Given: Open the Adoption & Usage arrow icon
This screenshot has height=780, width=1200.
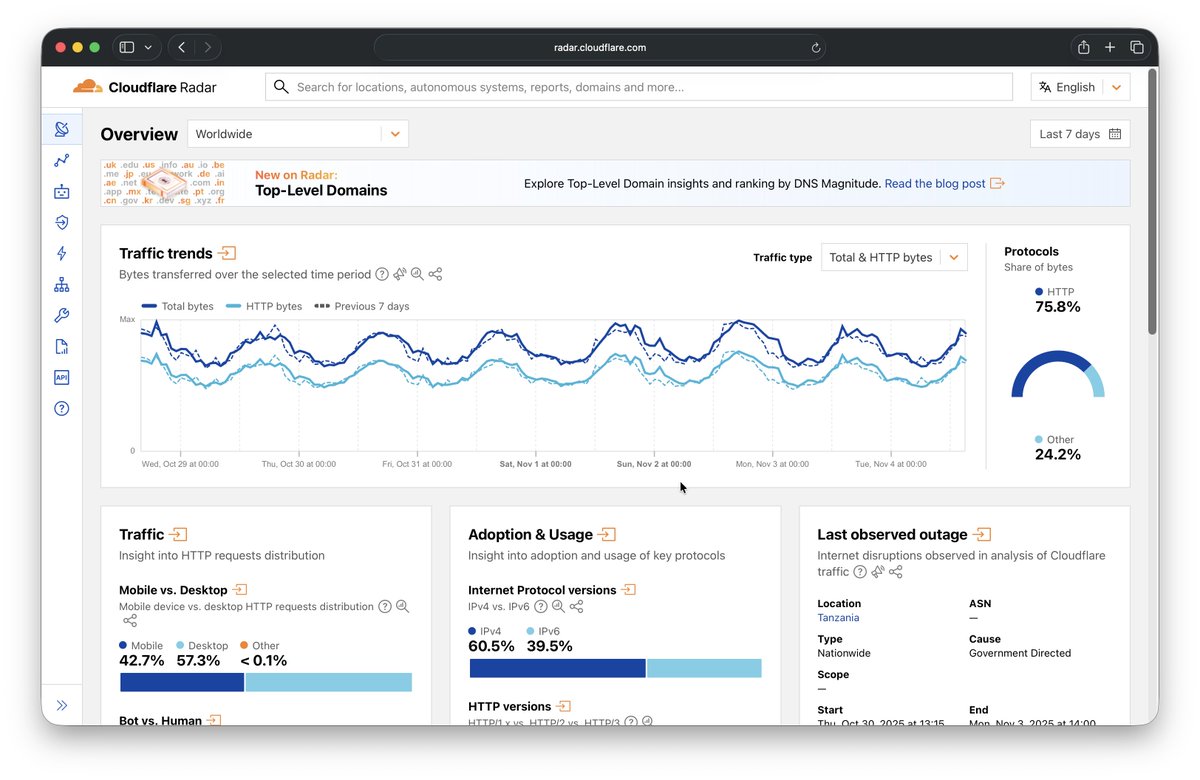Looking at the screenshot, I should [x=606, y=535].
